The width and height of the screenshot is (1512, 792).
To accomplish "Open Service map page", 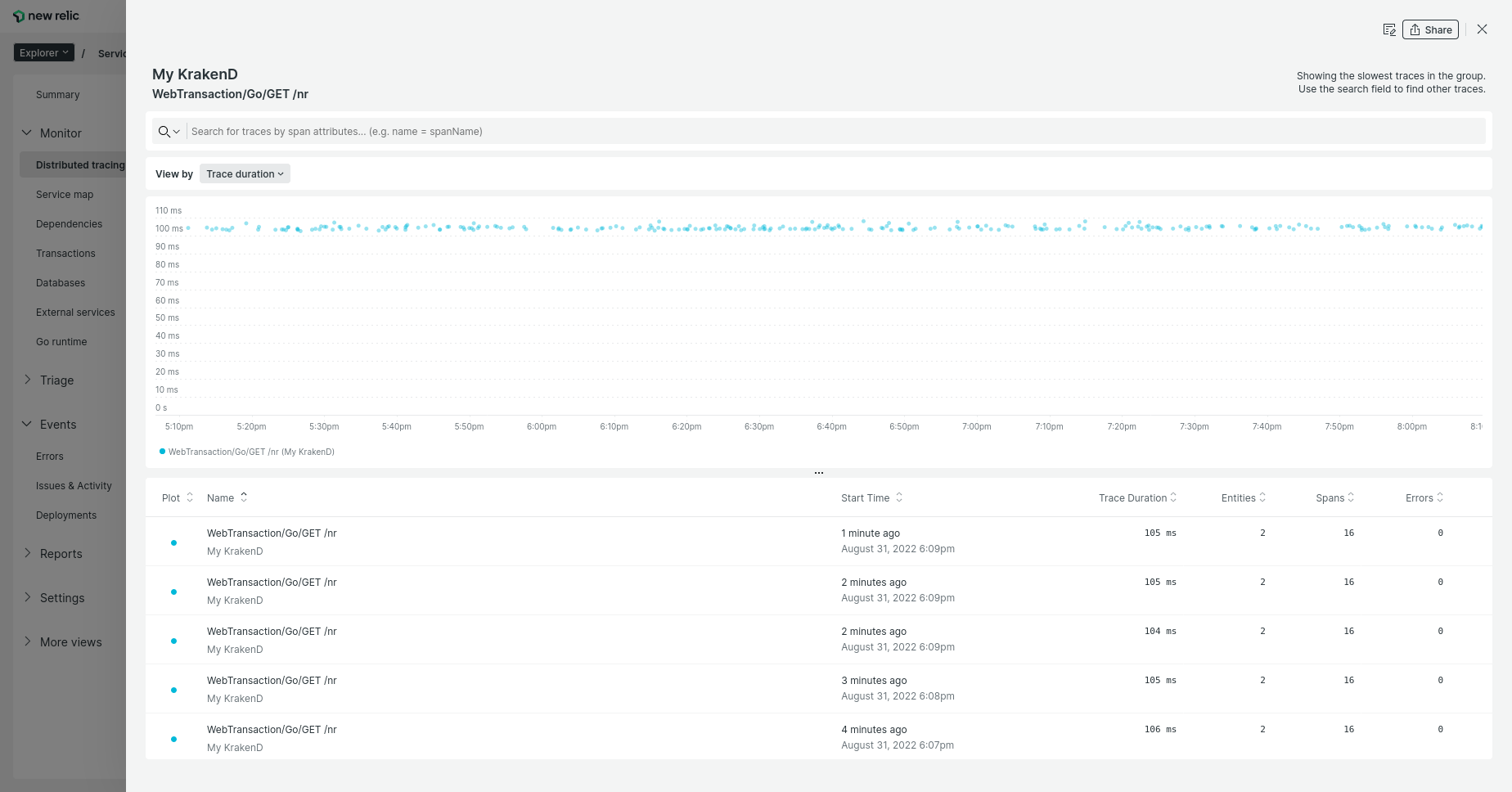I will click(65, 195).
